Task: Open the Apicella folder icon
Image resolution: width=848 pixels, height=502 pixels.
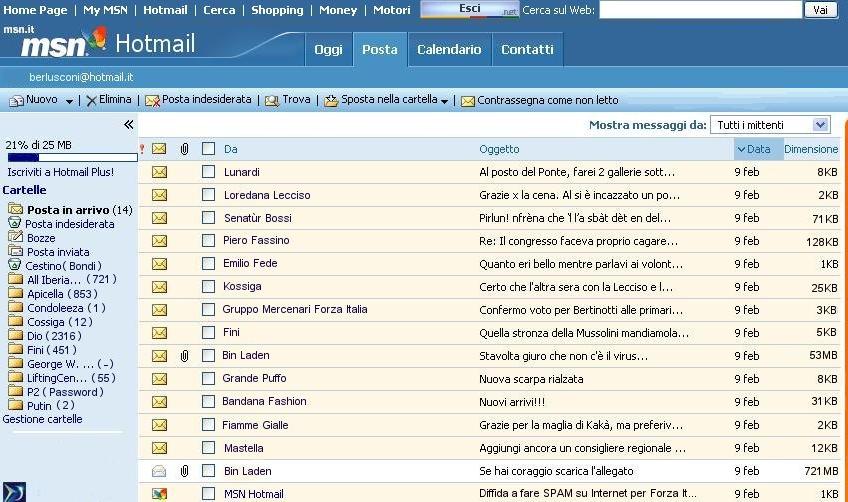Action: [16, 293]
